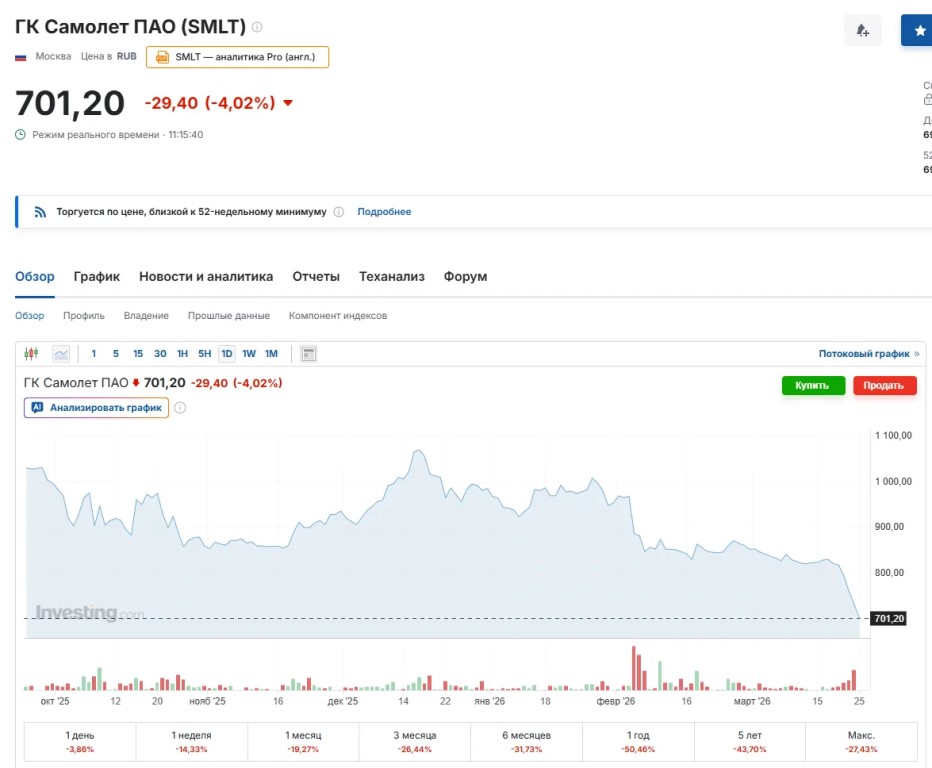Set chart interval to 5H

coord(204,353)
